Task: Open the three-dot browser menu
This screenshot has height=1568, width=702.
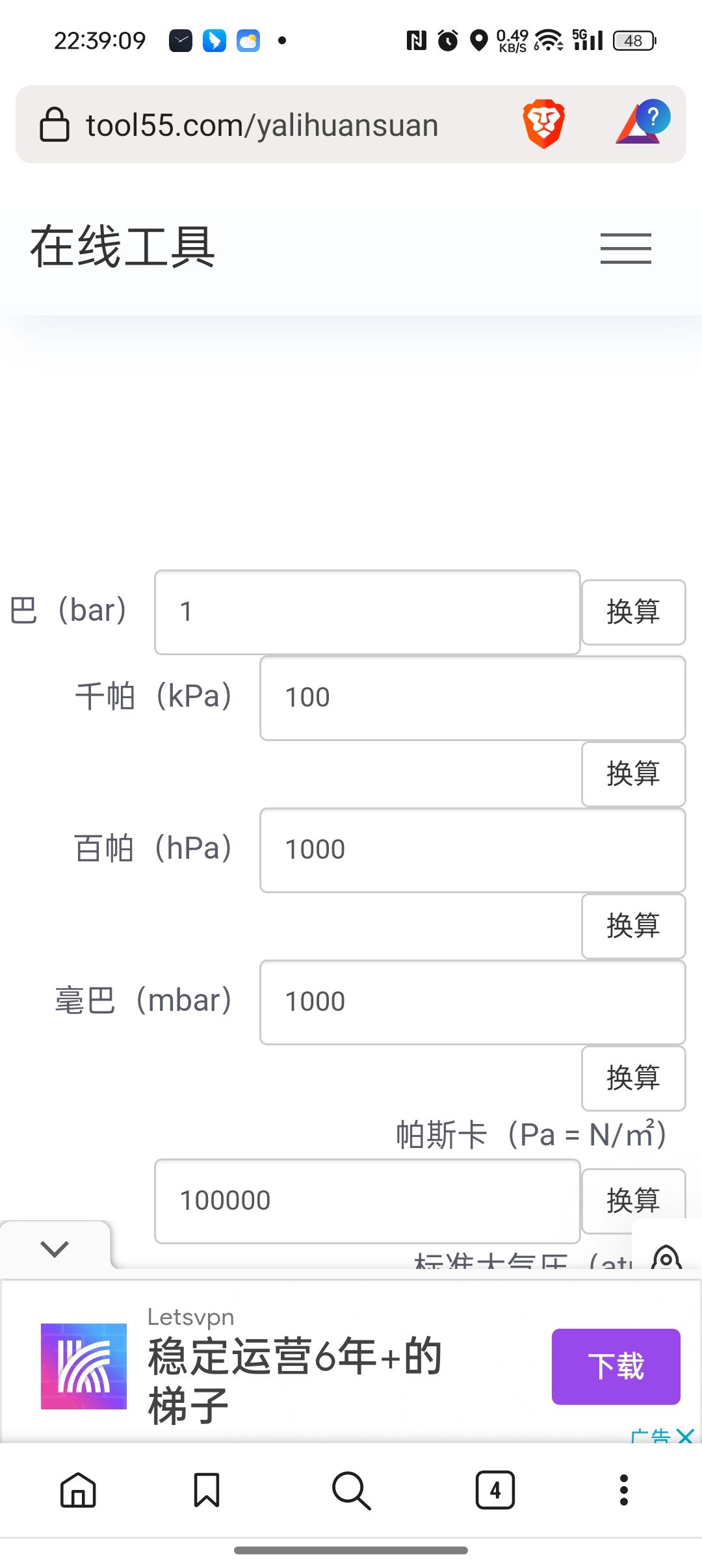Action: pyautogui.click(x=624, y=1489)
